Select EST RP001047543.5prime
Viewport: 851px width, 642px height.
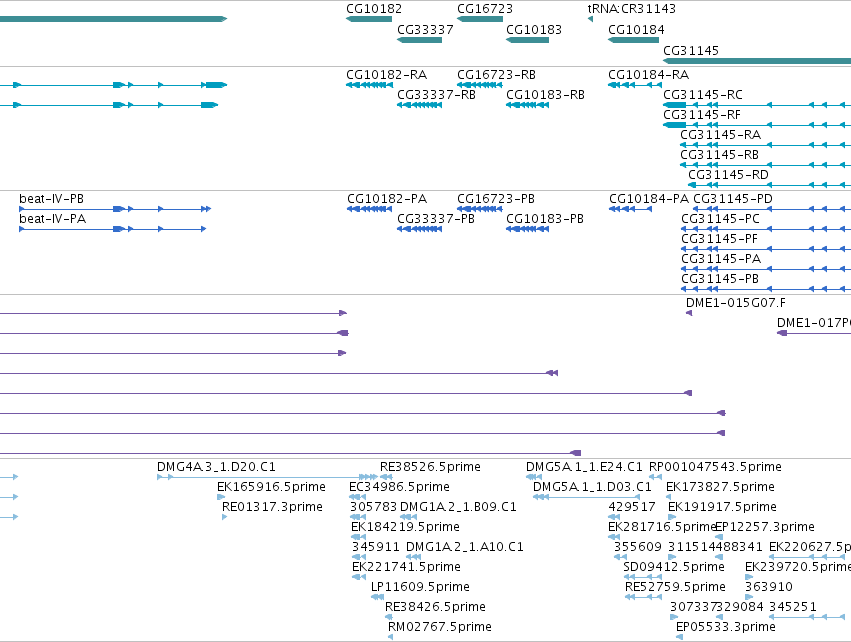715,467
